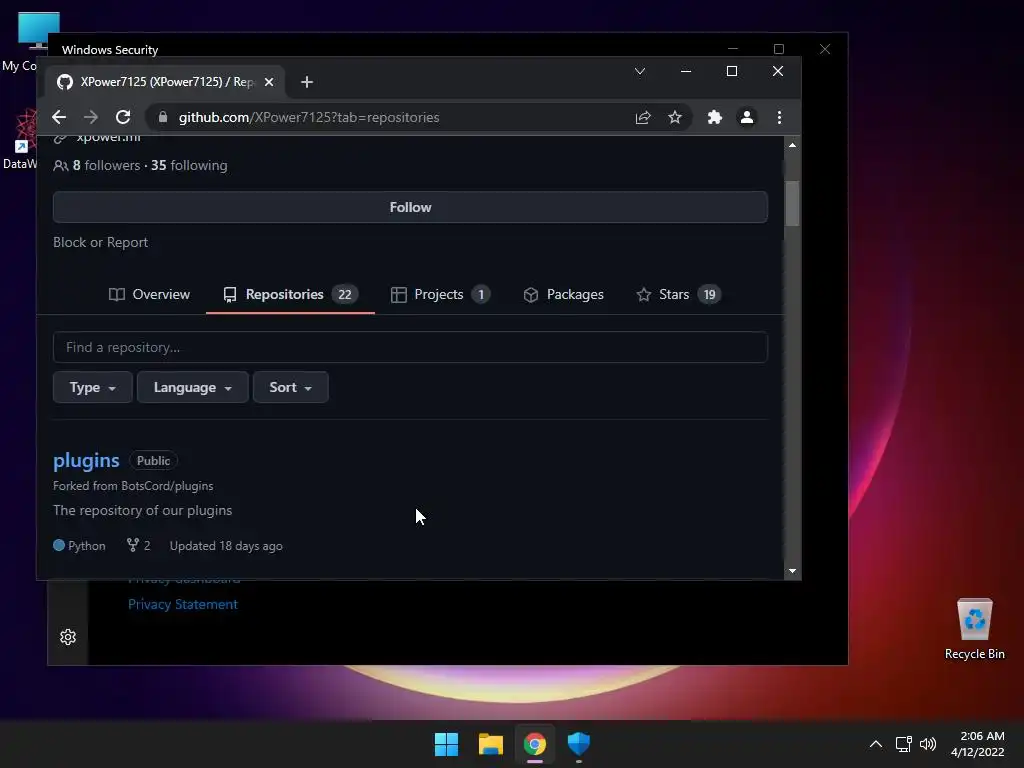
Task: Close the XPower7125 GitHub tab
Action: coord(268,82)
